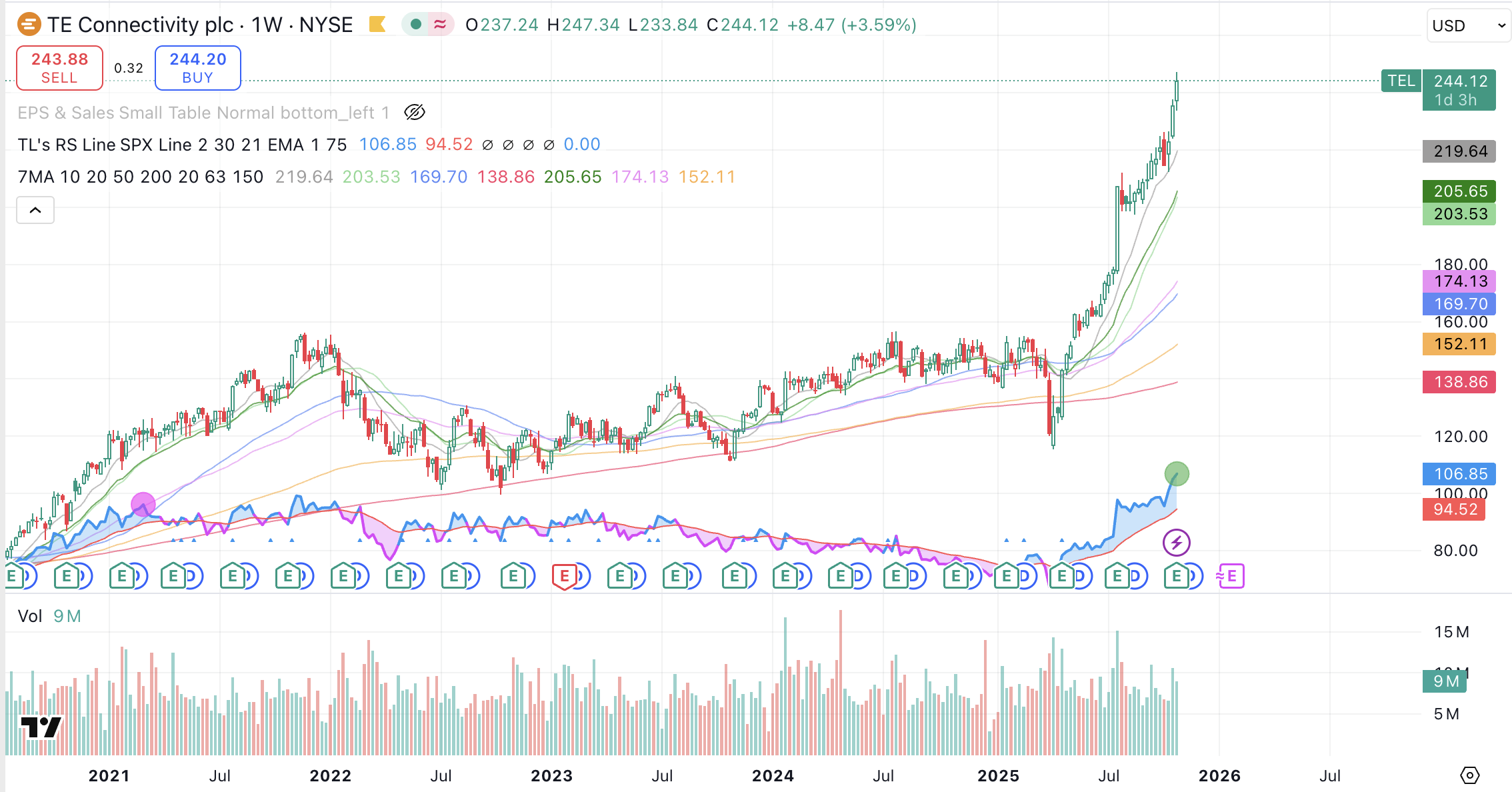Click the yellow flag marker icon
Image resolution: width=1512 pixels, height=792 pixels.
(x=377, y=25)
